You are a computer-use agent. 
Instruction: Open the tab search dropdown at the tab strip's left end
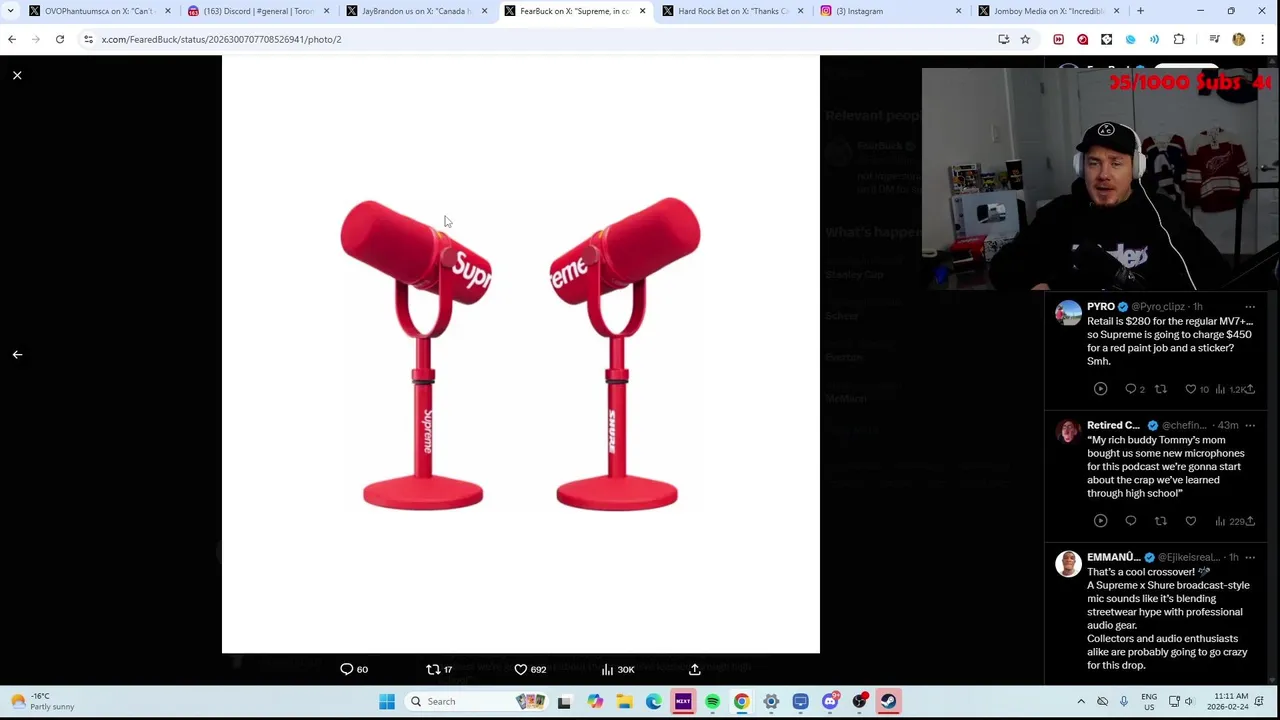(10, 11)
